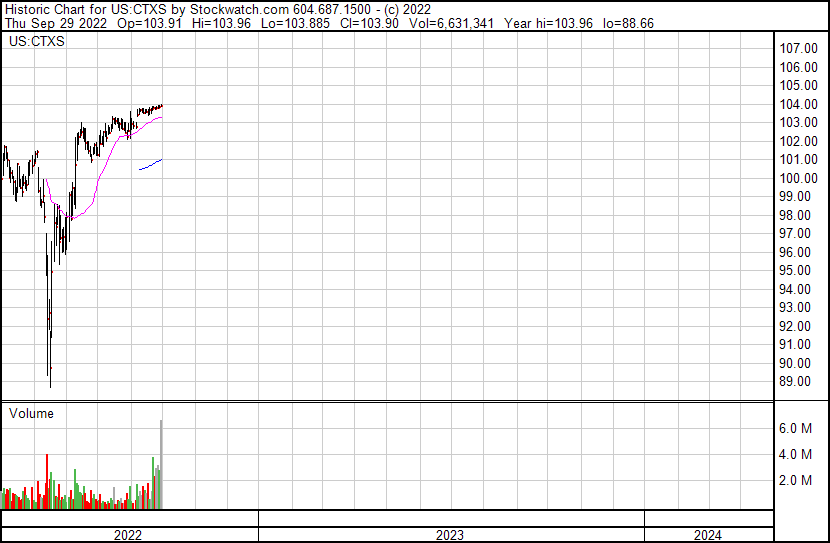Click the 96.00 price axis label
This screenshot has height=543, width=830.
[x=795, y=252]
